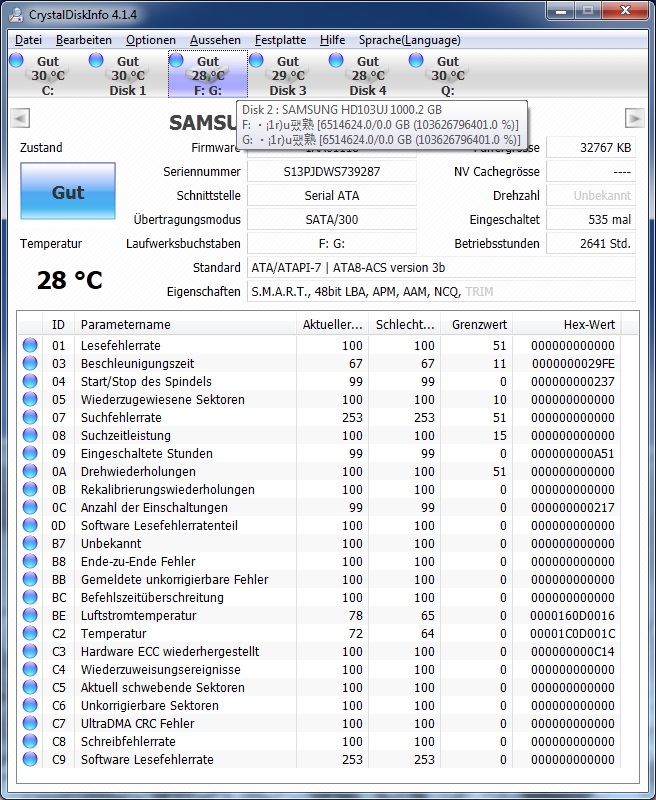This screenshot has width=656, height=800.
Task: Click the blue Gut health status button
Action: pyautogui.click(x=68, y=191)
